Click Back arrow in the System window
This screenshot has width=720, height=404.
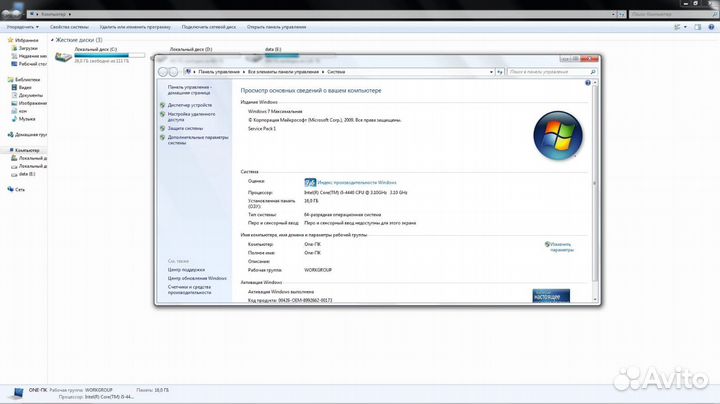162,72
